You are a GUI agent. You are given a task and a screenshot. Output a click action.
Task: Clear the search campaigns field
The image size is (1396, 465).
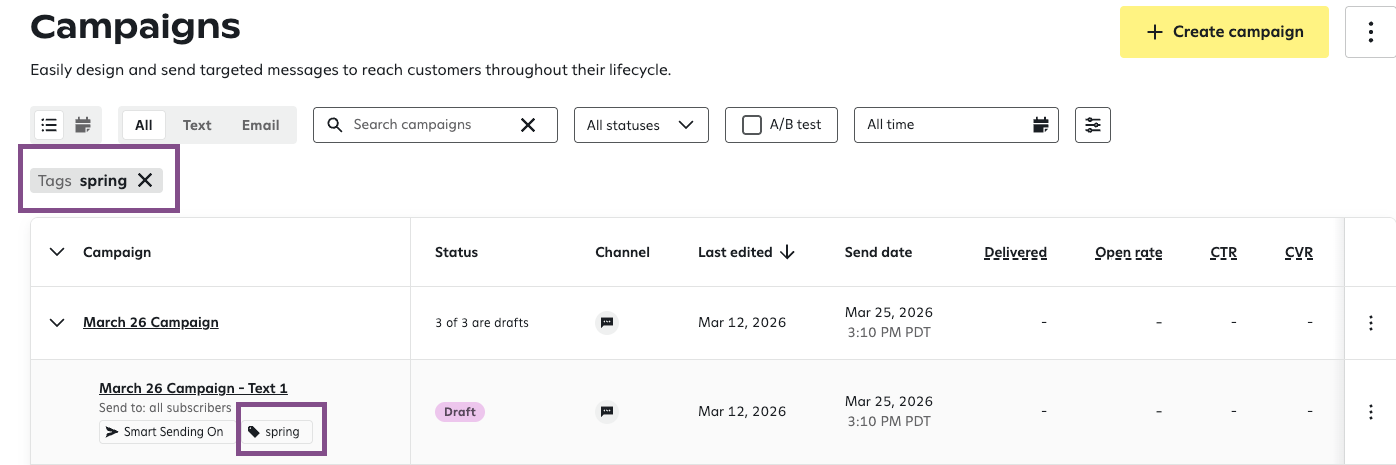[528, 125]
